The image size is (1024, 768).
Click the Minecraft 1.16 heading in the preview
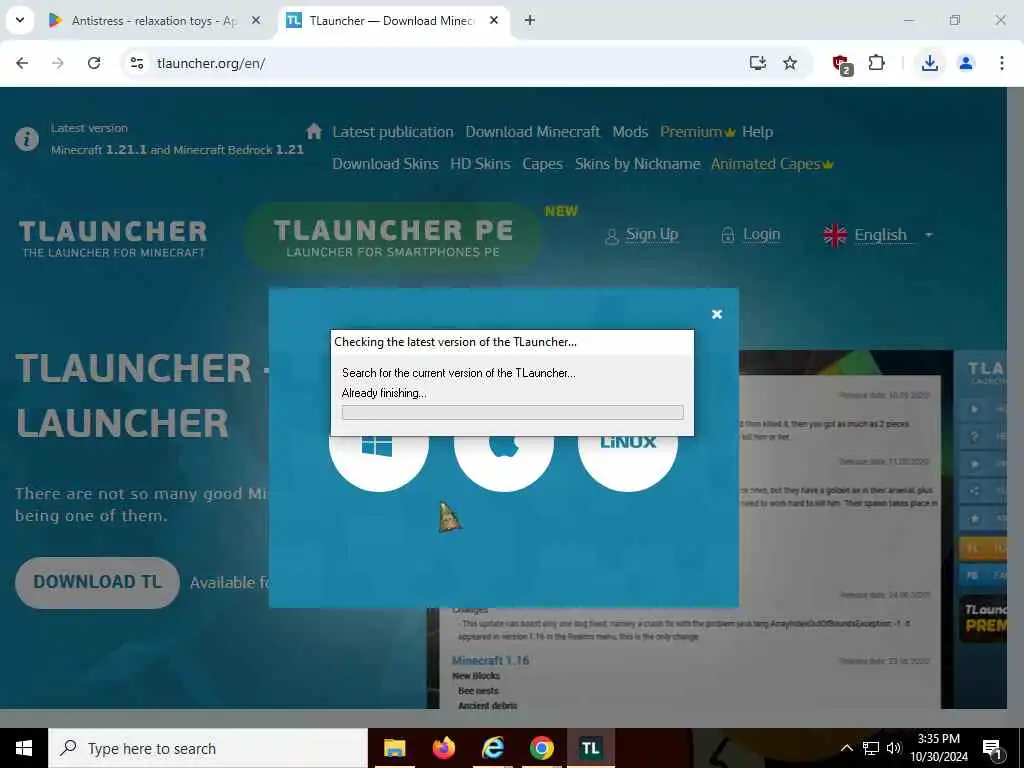pyautogui.click(x=490, y=660)
